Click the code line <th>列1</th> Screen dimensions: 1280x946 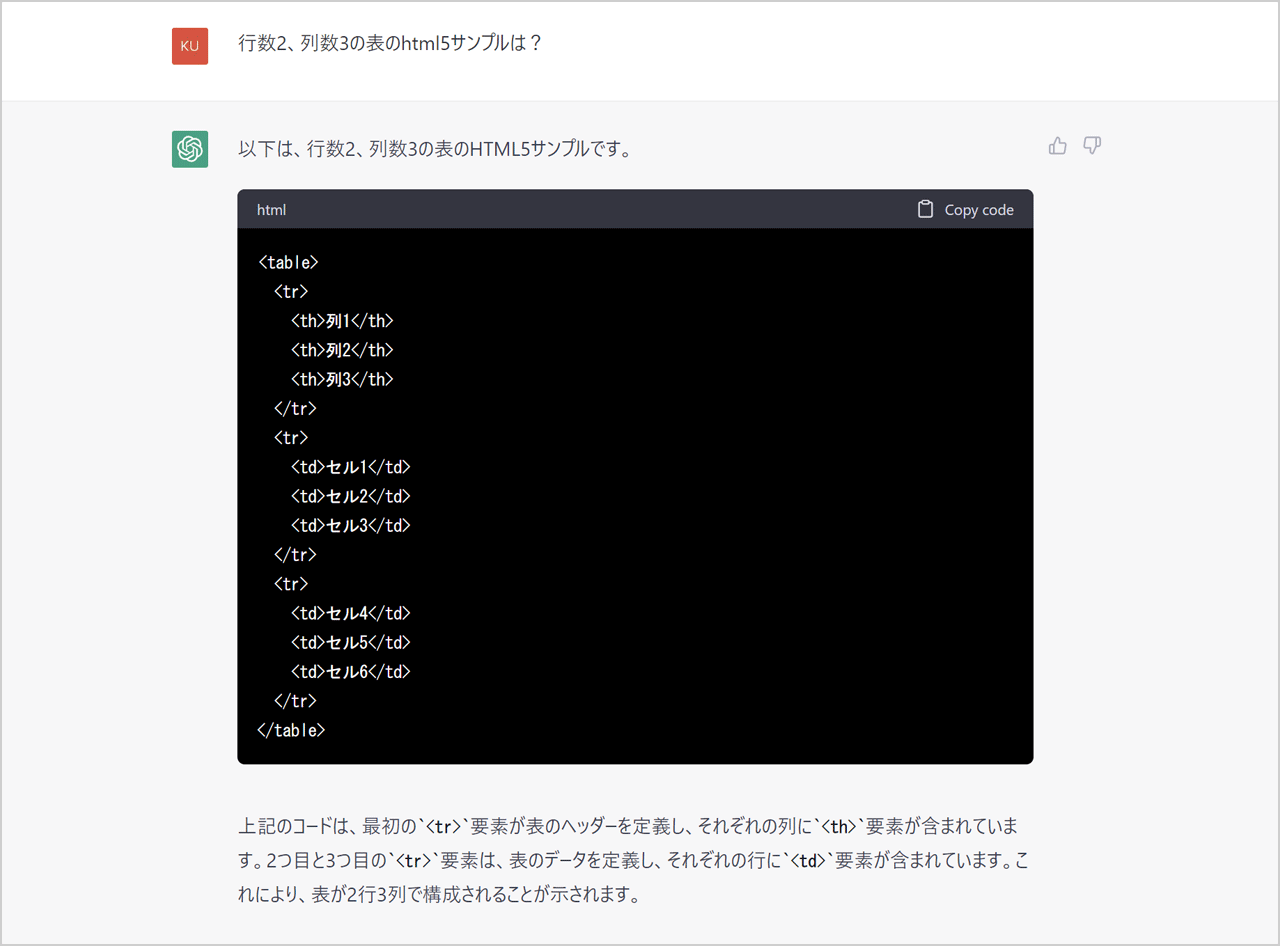click(342, 321)
